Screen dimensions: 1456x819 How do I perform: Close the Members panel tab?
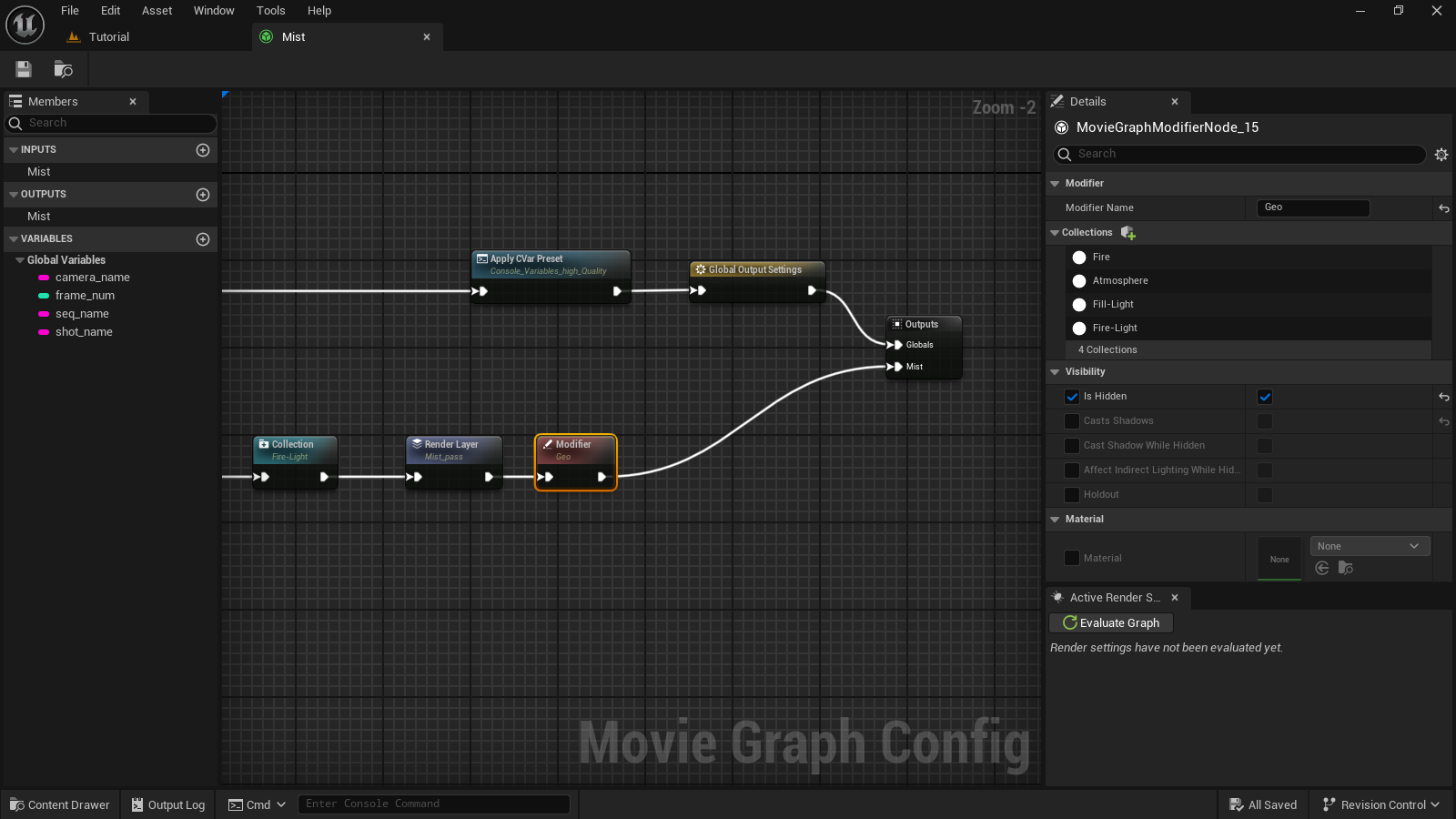(x=133, y=102)
